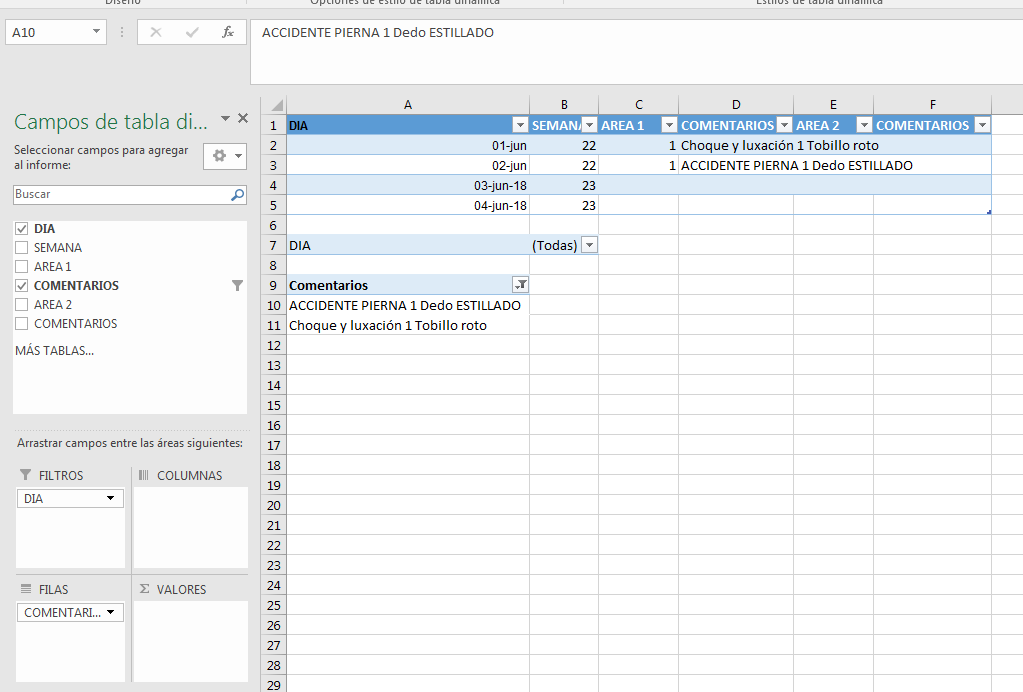The image size is (1023, 692).
Task: Enable the SEMANA field checkbox
Action: coord(22,248)
